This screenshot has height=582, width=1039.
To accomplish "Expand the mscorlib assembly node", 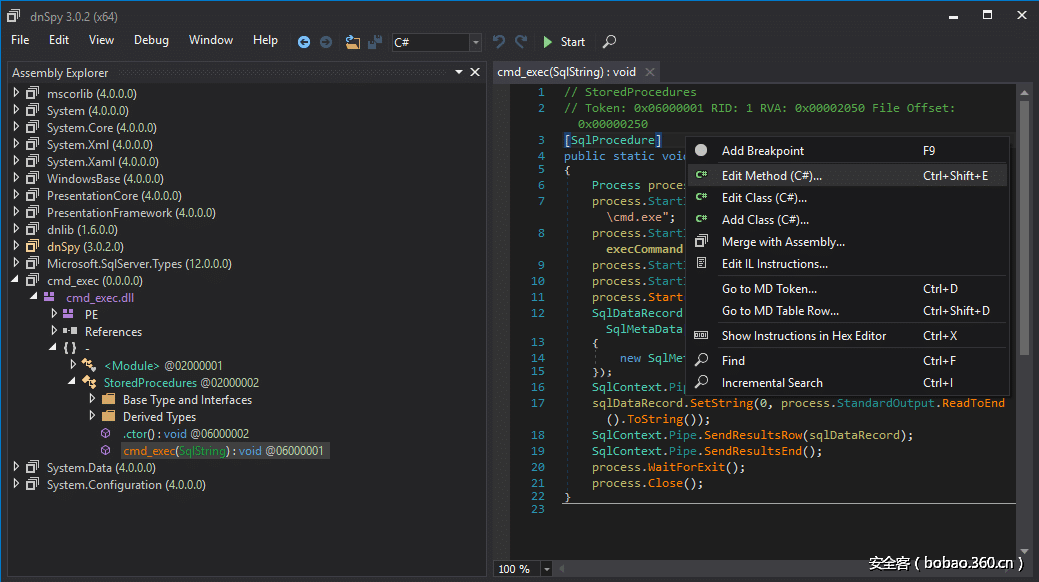I will tap(17, 93).
